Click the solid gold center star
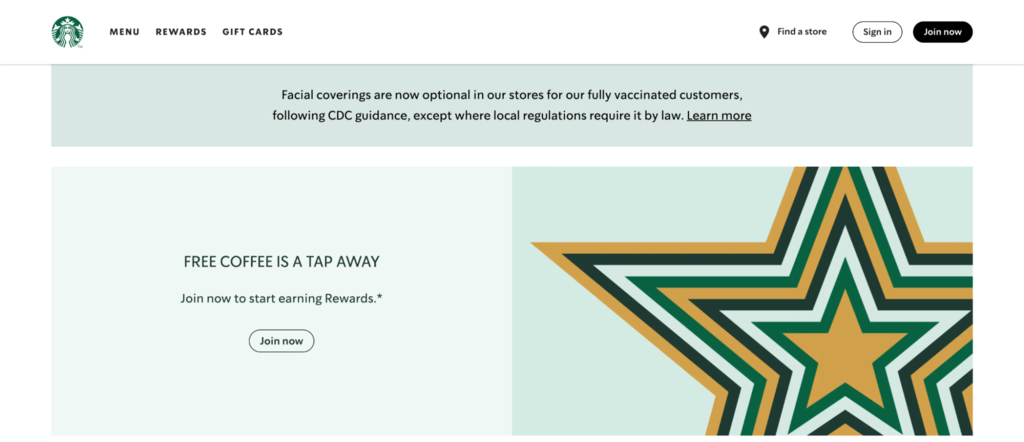The height and width of the screenshot is (442, 1024). click(x=846, y=353)
